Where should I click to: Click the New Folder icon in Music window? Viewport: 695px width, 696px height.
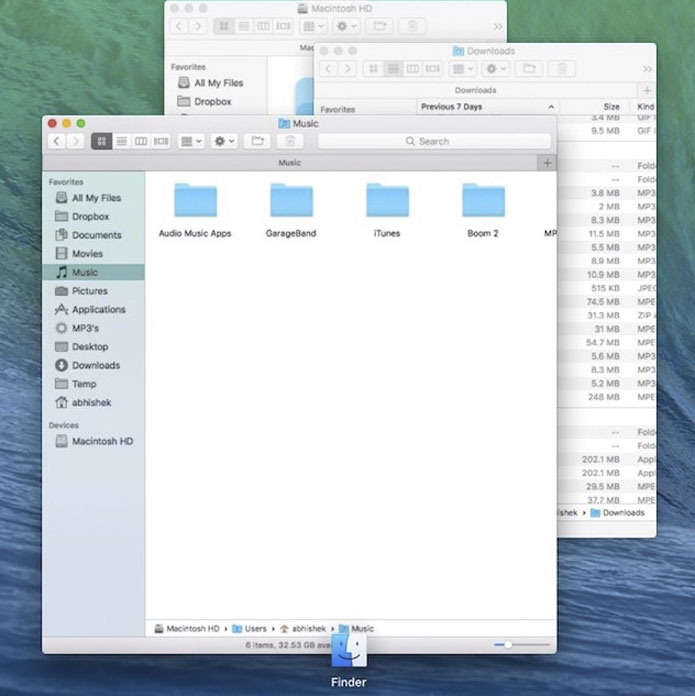point(257,141)
